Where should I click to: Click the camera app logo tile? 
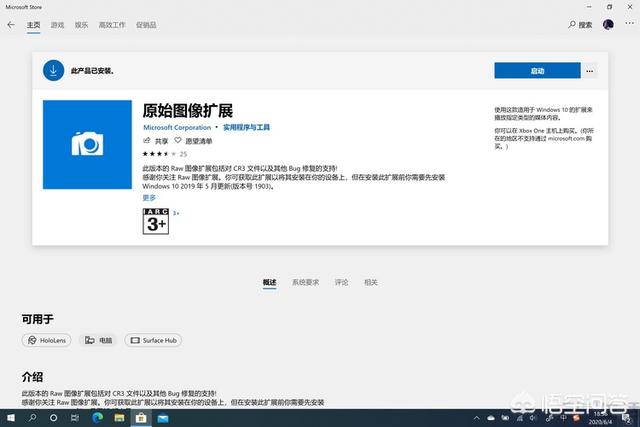click(x=87, y=145)
